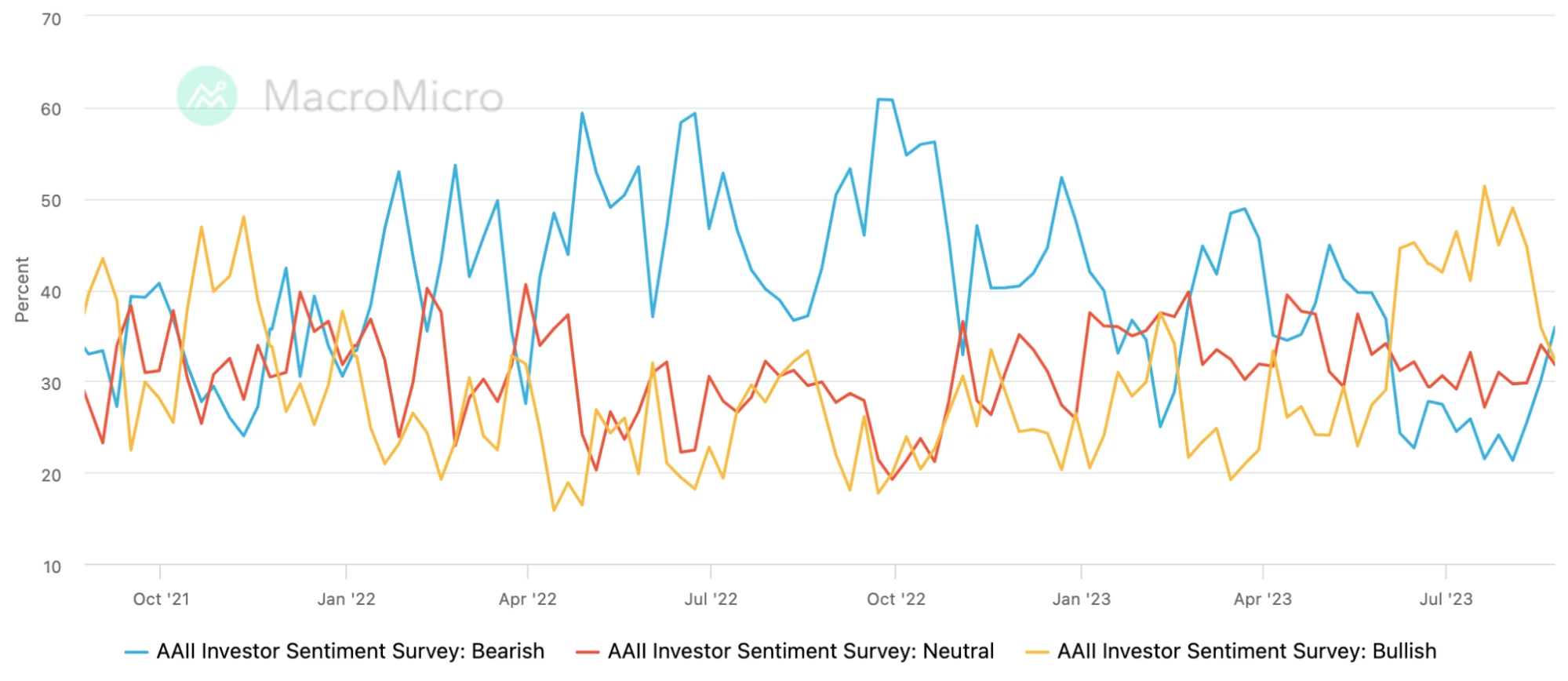Click the 50 y-axis value label
This screenshot has width=1568, height=681.
[x=51, y=201]
